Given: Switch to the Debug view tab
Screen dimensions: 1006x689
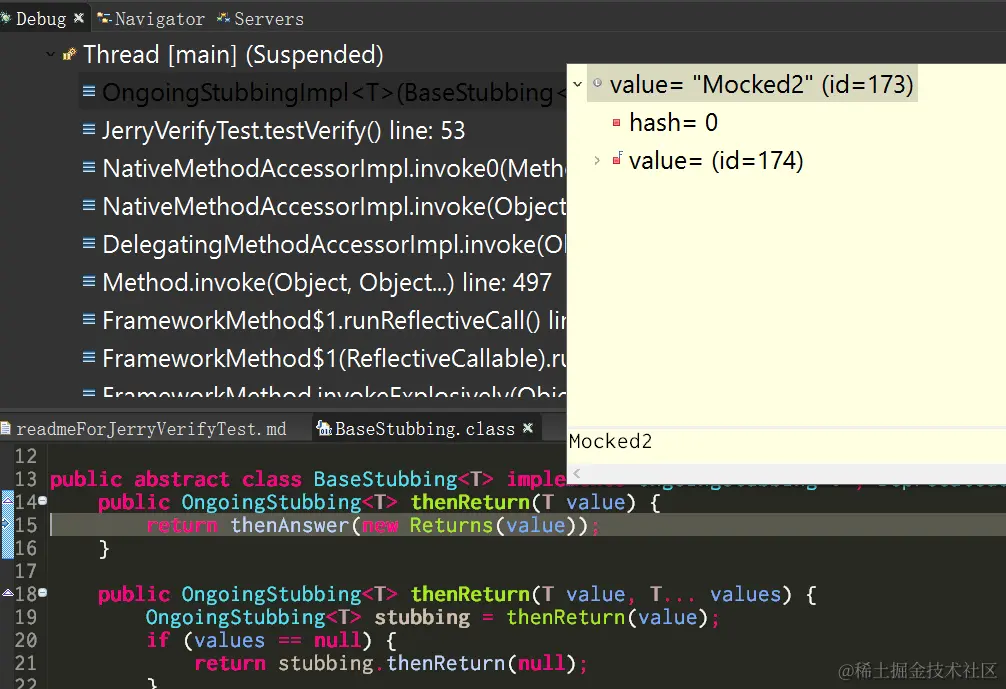Looking at the screenshot, I should [40, 19].
